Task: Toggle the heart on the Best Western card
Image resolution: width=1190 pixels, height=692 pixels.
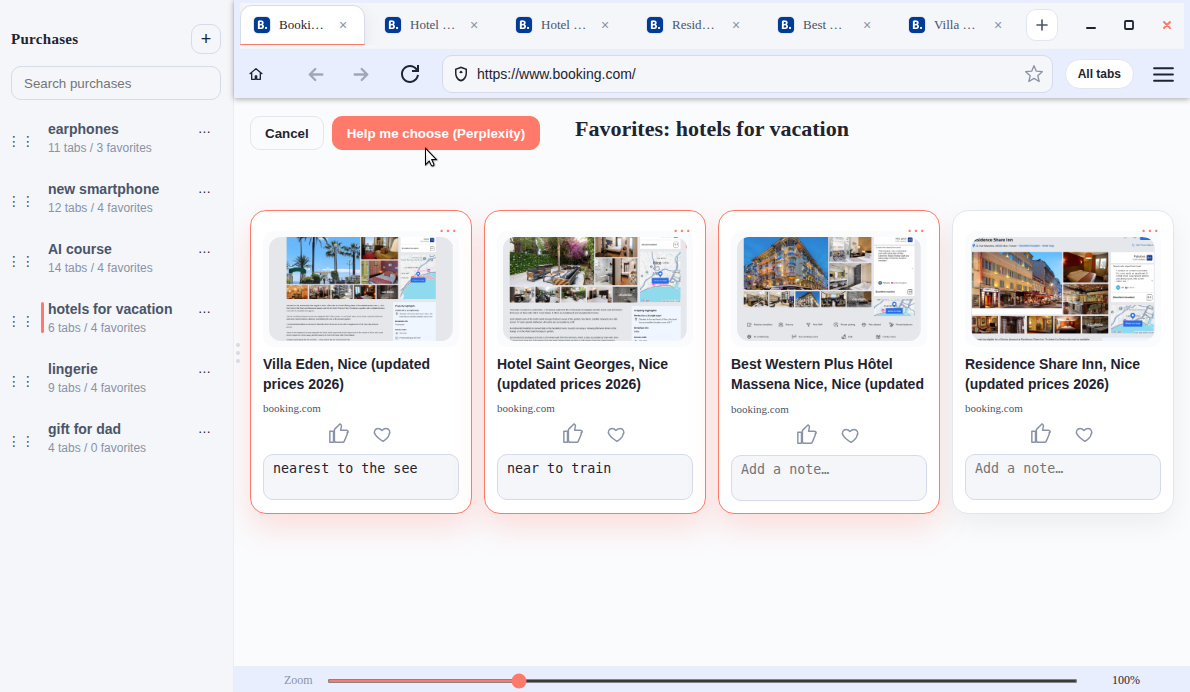Action: point(850,435)
